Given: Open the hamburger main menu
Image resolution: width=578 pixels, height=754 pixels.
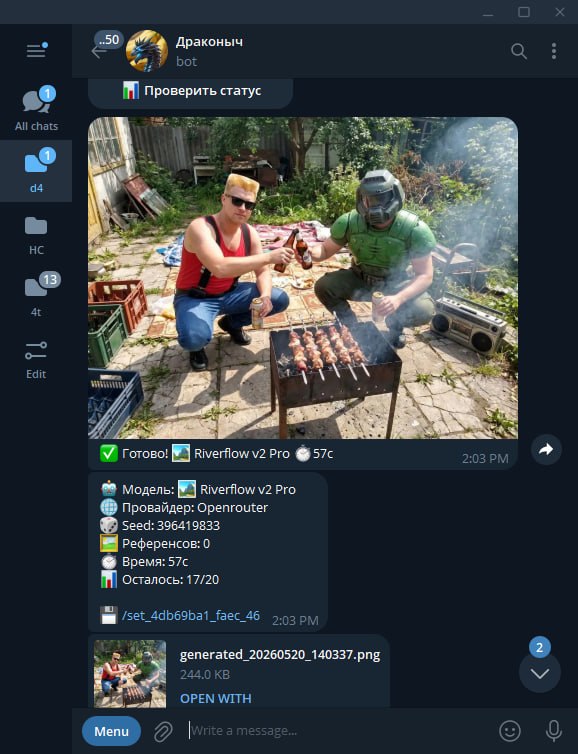Looking at the screenshot, I should (x=36, y=50).
